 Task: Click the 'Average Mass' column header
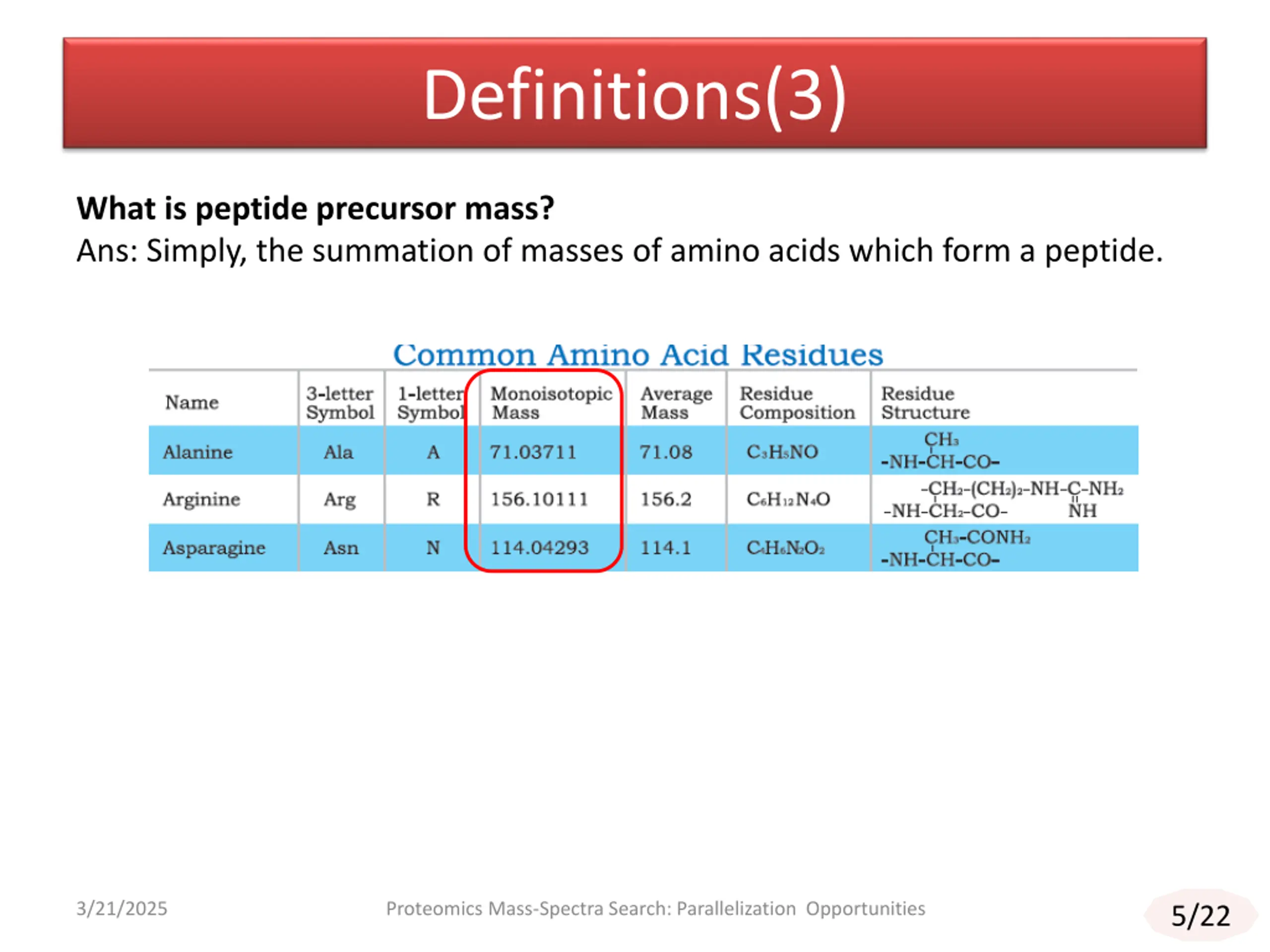tap(676, 403)
